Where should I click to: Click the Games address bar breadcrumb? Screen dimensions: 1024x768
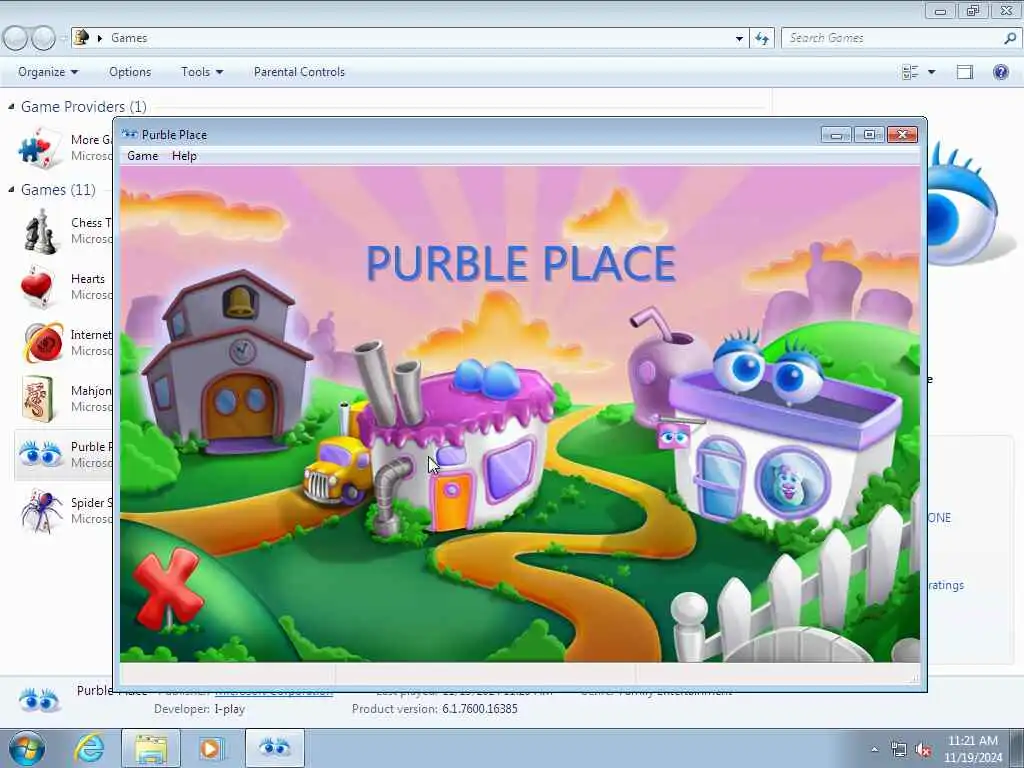(x=129, y=38)
